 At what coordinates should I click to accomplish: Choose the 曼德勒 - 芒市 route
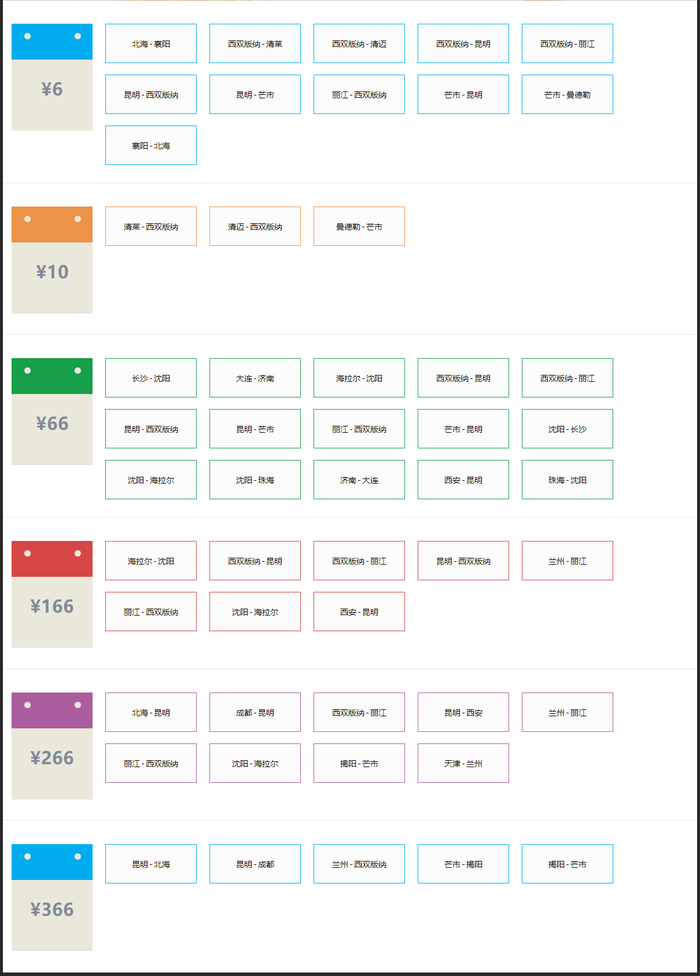coord(359,227)
